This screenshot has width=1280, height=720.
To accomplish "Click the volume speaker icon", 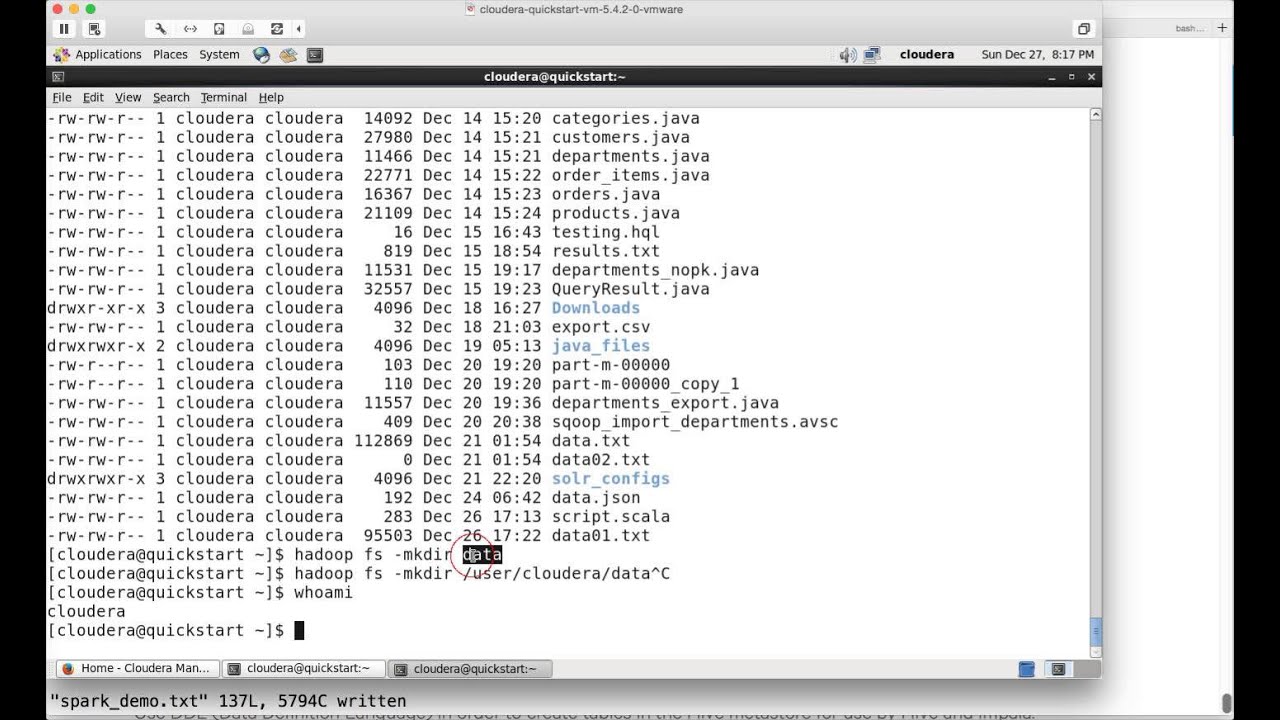I will click(848, 55).
